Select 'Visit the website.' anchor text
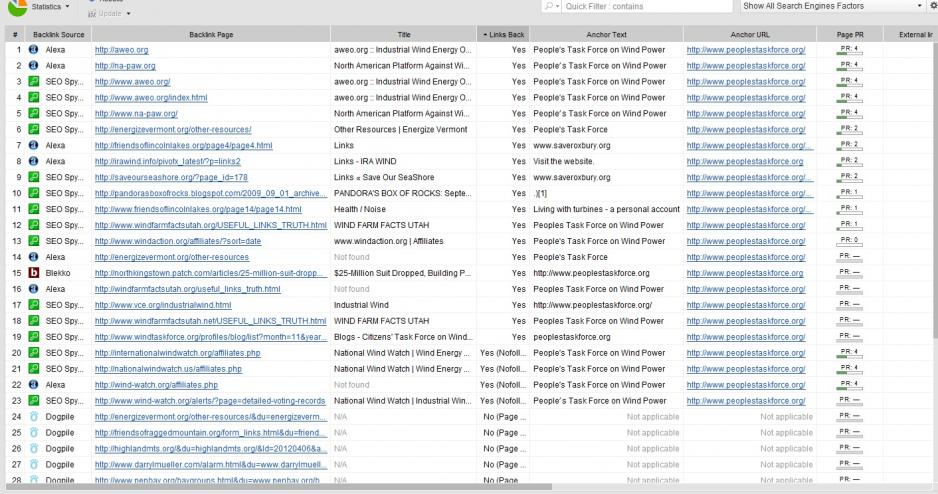This screenshot has height=494, width=938. pos(564,161)
